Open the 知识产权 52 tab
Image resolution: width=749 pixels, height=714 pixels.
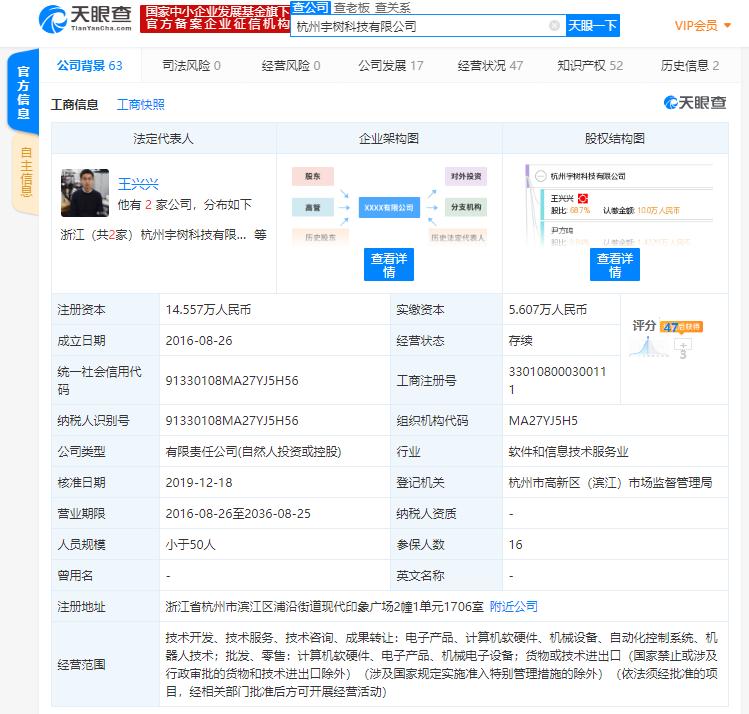(x=590, y=65)
